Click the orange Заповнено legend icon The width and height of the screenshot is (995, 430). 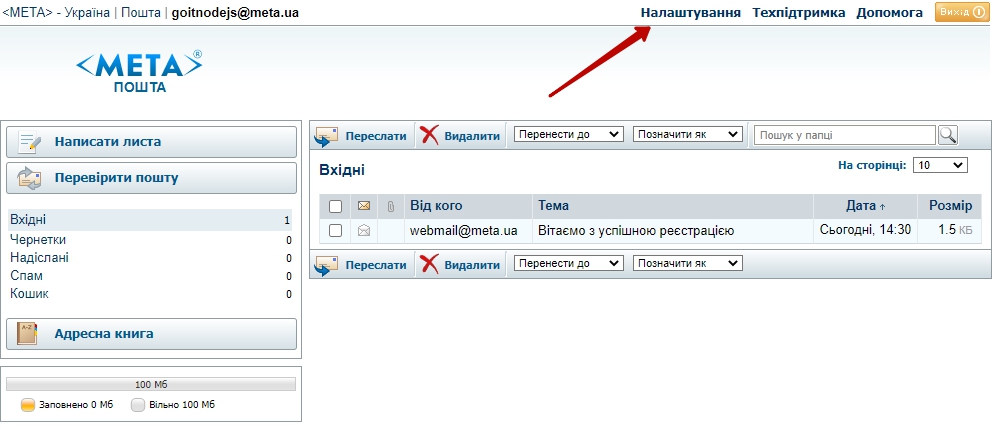[x=28, y=405]
